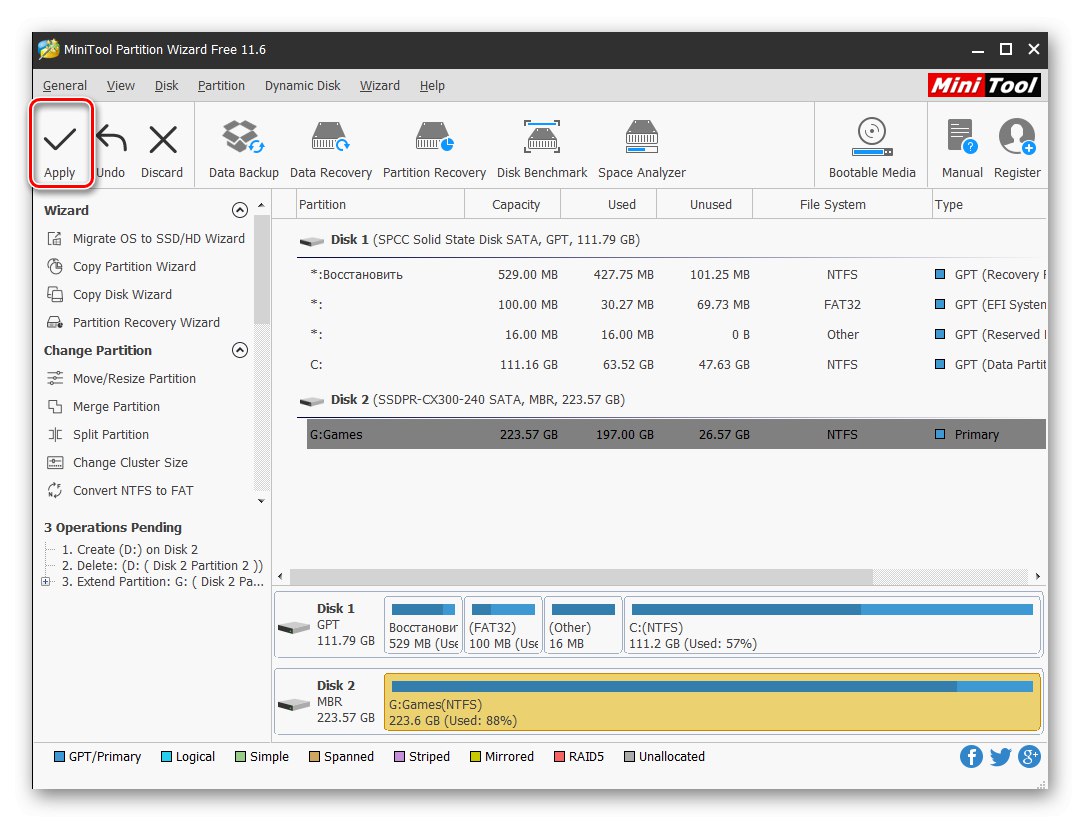Open the Partition menu

pyautogui.click(x=221, y=86)
